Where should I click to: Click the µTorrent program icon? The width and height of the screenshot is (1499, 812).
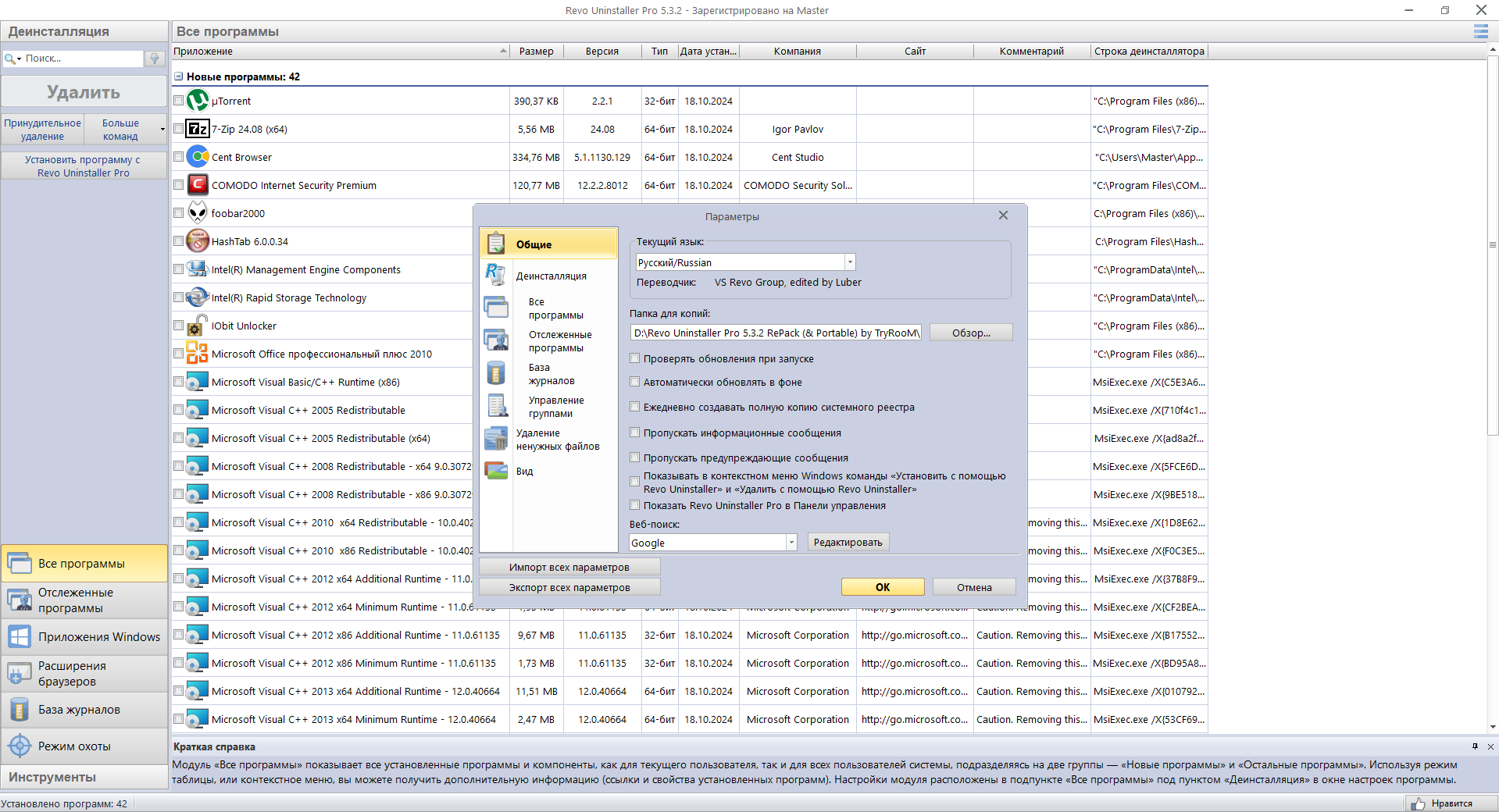point(198,101)
